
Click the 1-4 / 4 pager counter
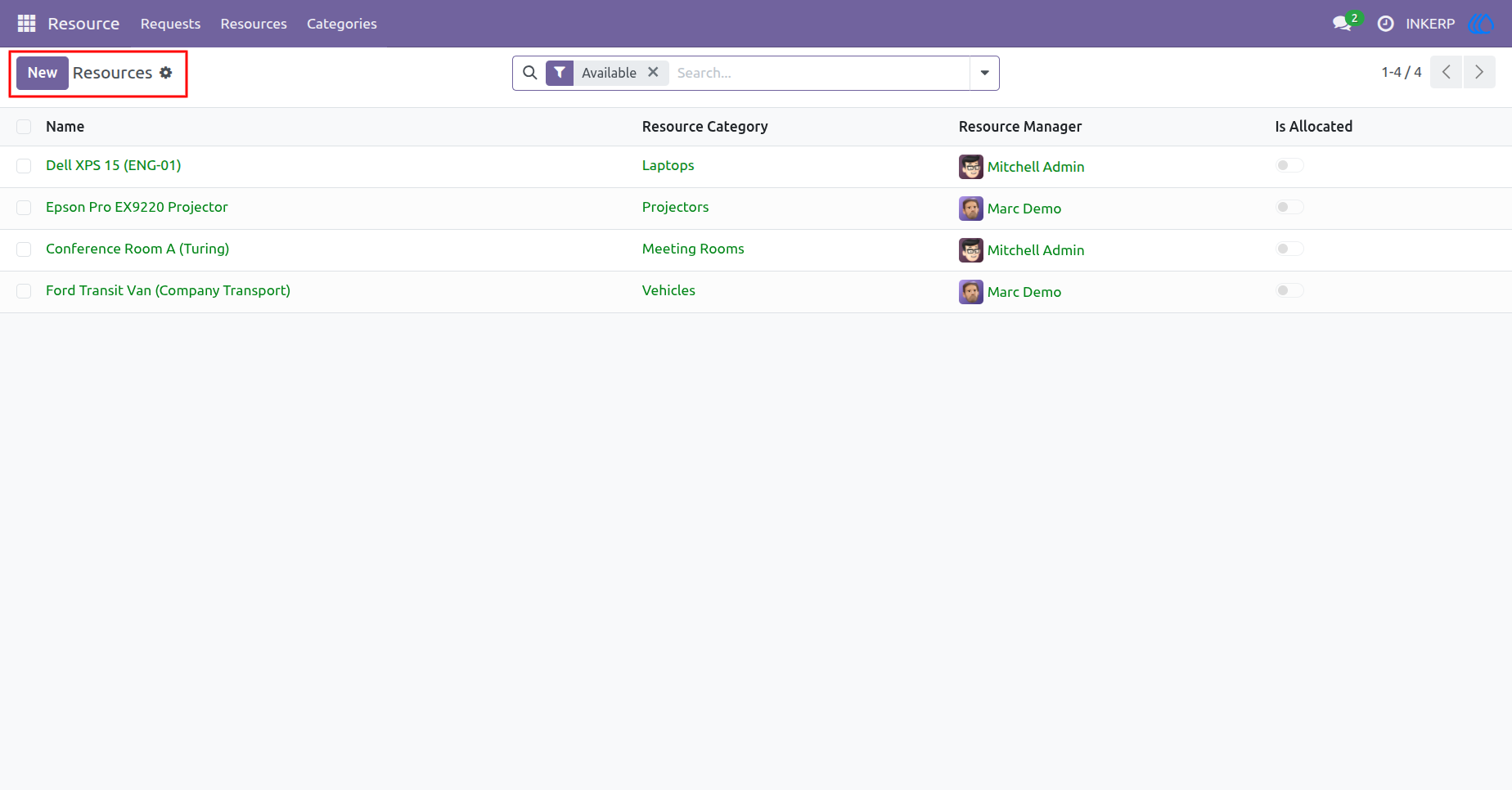tap(1402, 72)
